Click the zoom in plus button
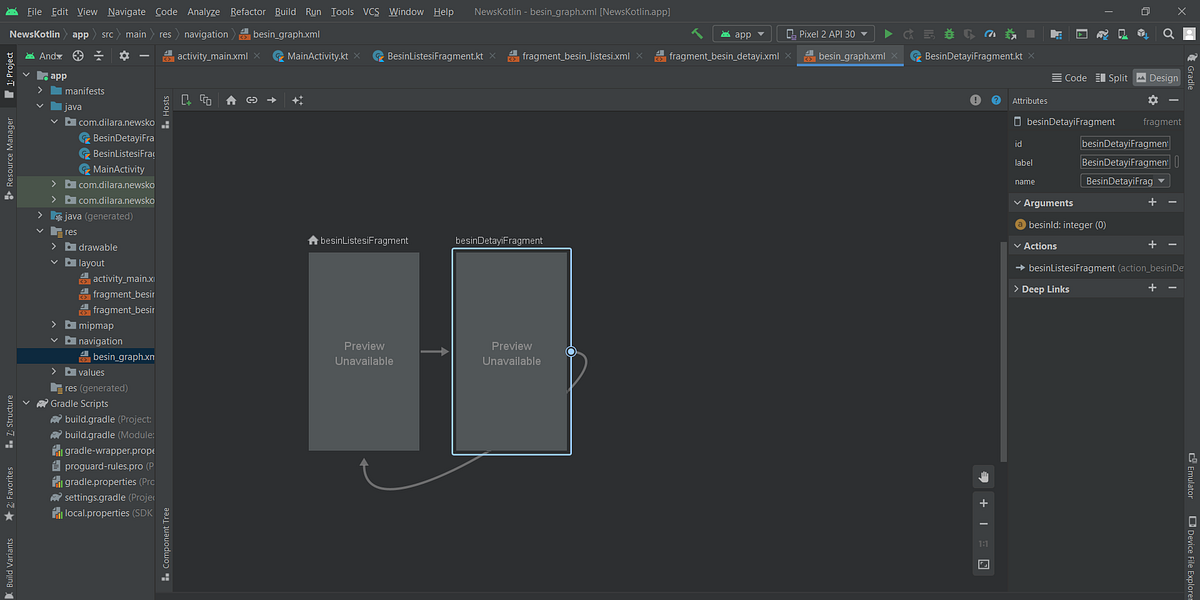 click(x=983, y=504)
